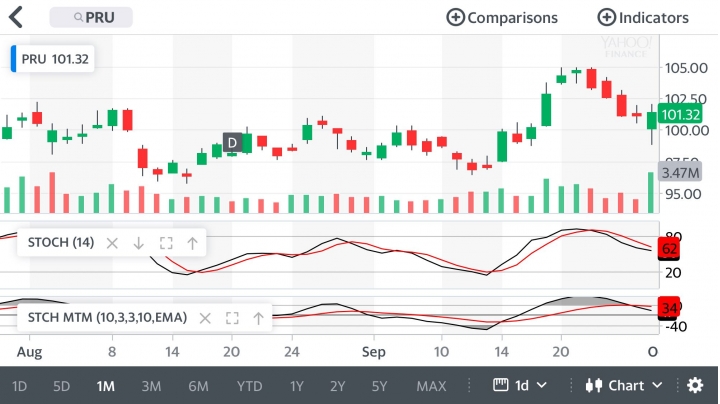Screen dimensions: 720x404
Task: Remove the STCH MTM indicator
Action: pyautogui.click(x=205, y=318)
